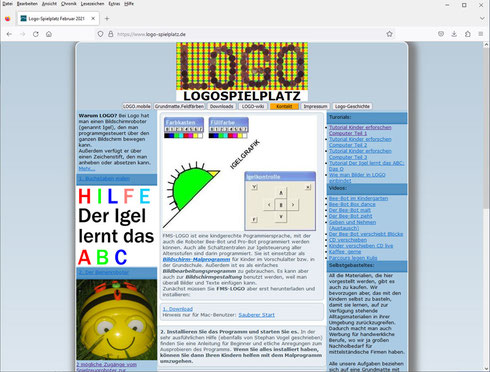490x372 pixels.
Task: Click the yellow Bee-Bot robot photo
Action: [117, 320]
